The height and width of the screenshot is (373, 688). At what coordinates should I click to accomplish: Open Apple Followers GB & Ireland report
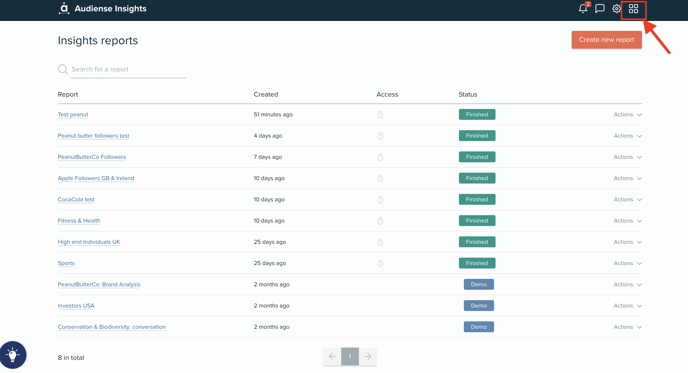click(96, 178)
